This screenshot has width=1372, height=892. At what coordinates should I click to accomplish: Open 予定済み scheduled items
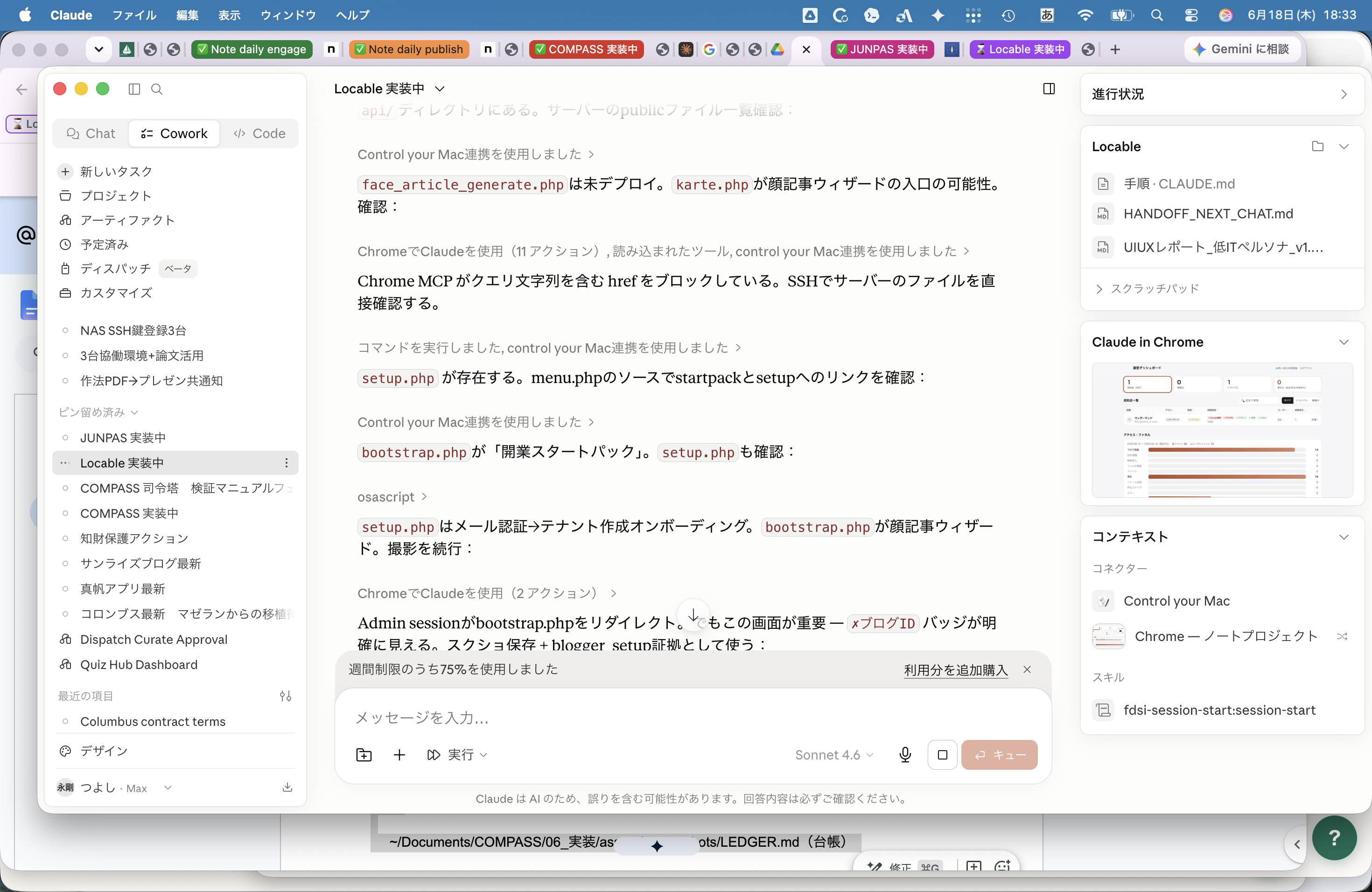click(x=175, y=244)
